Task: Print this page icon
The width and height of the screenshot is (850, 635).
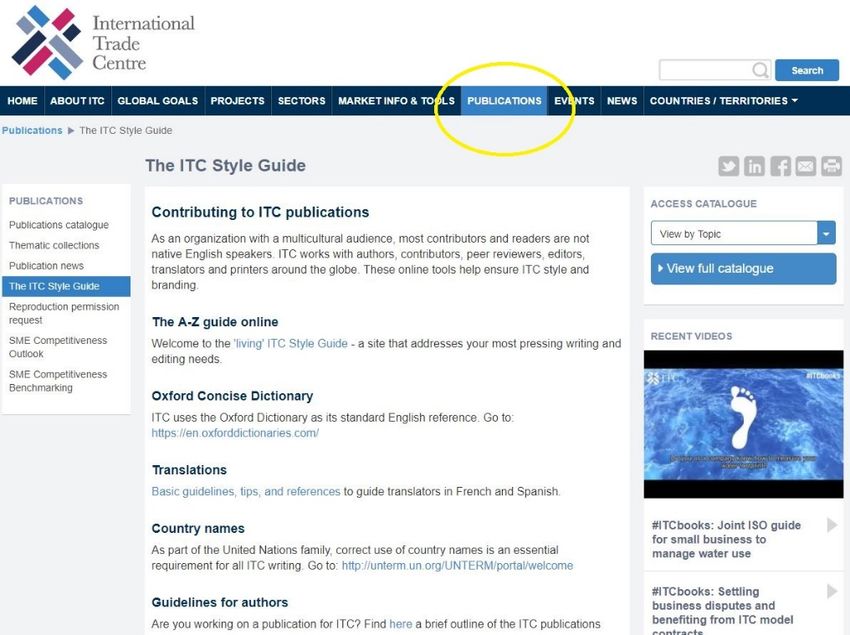Action: pos(832,166)
